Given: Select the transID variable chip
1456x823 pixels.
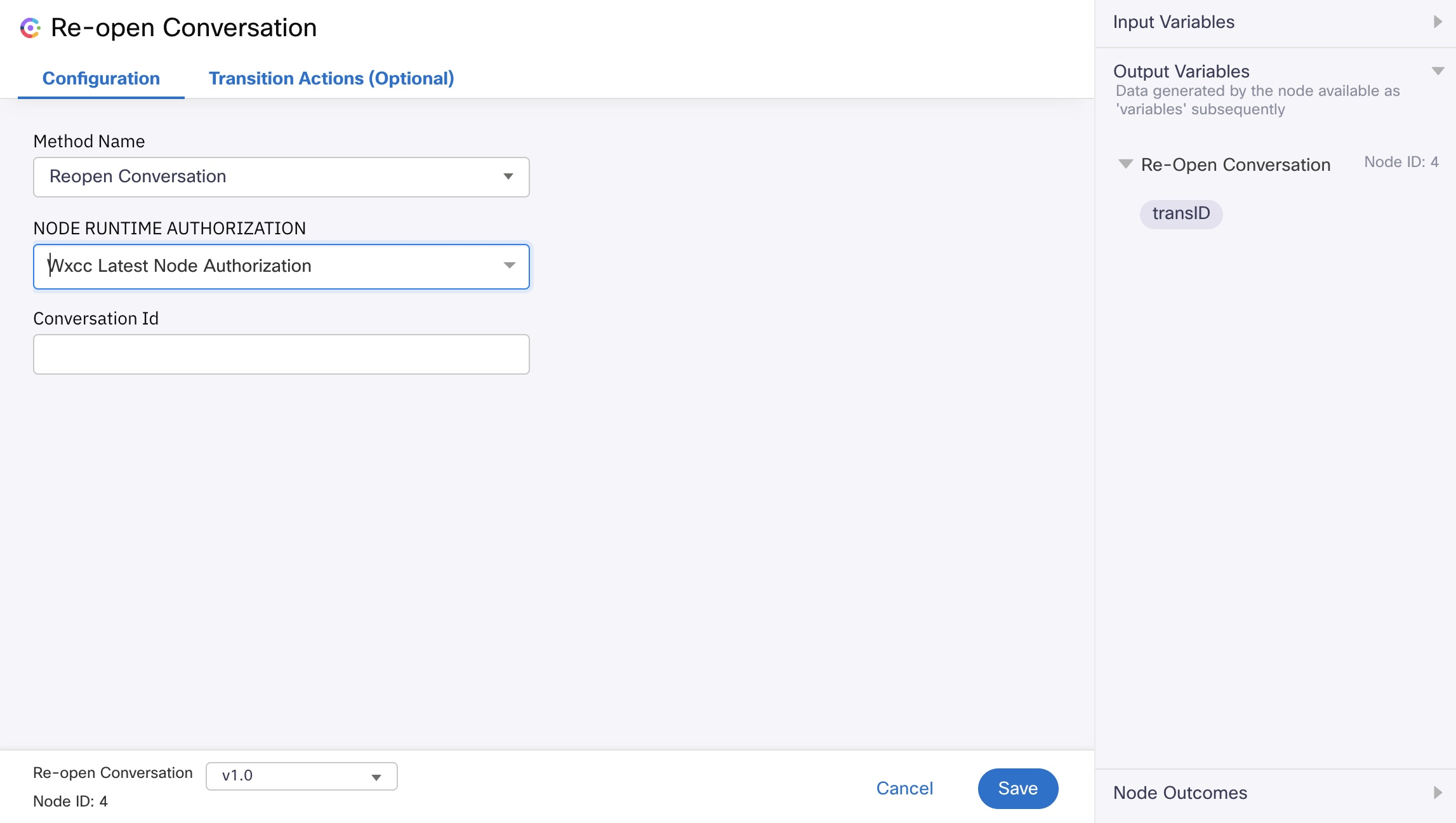Looking at the screenshot, I should point(1181,213).
